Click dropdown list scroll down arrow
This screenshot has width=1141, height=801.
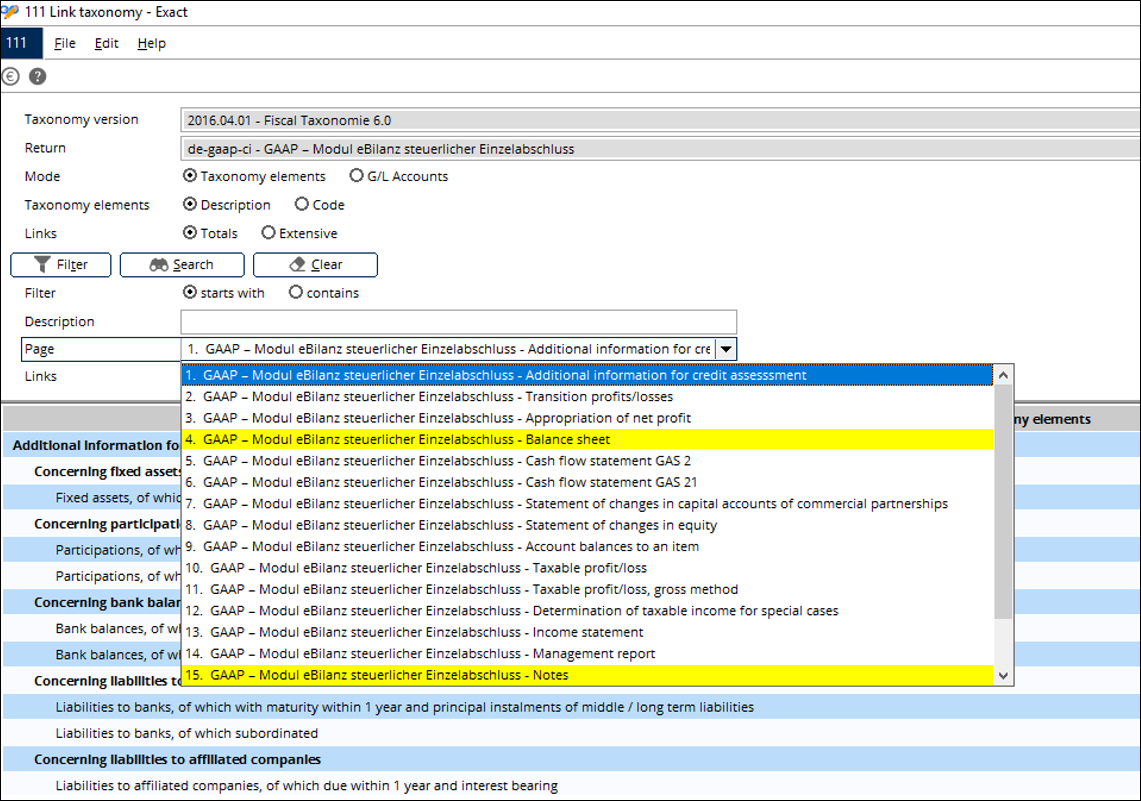1003,675
